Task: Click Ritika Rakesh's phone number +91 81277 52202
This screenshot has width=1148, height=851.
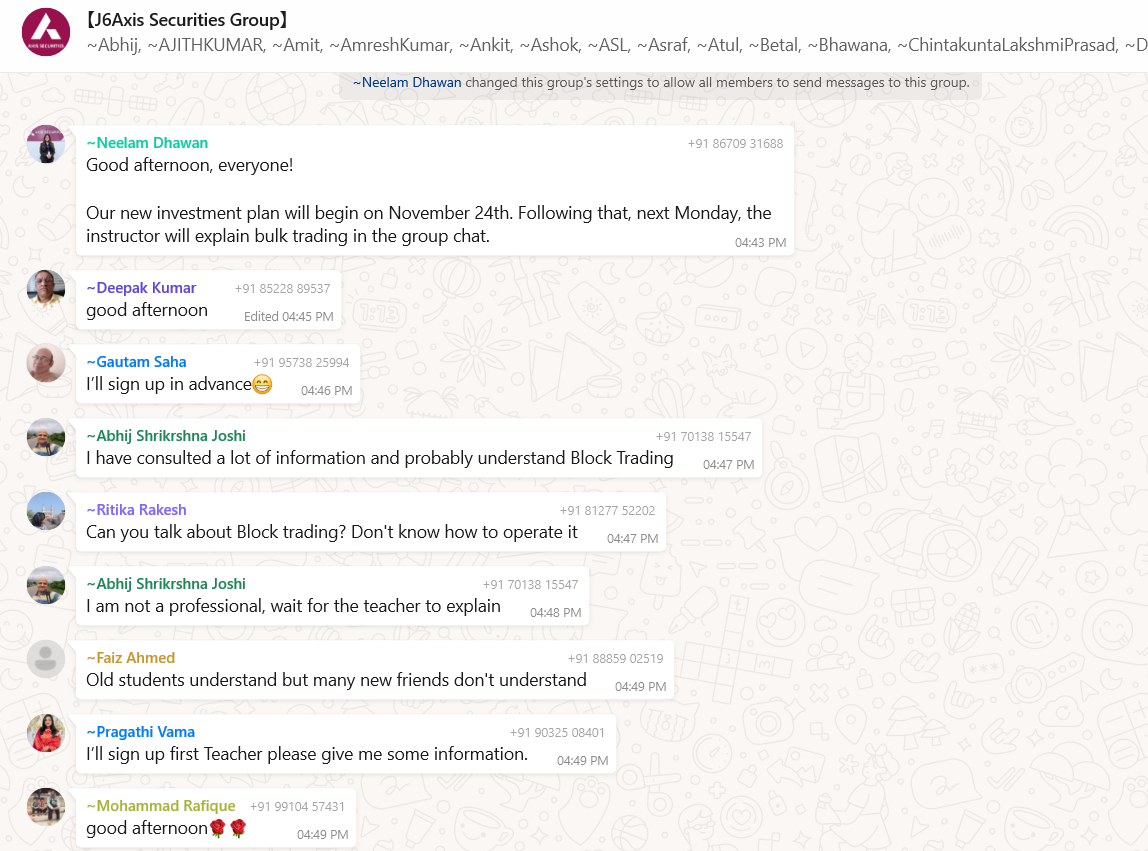Action: tap(607, 511)
